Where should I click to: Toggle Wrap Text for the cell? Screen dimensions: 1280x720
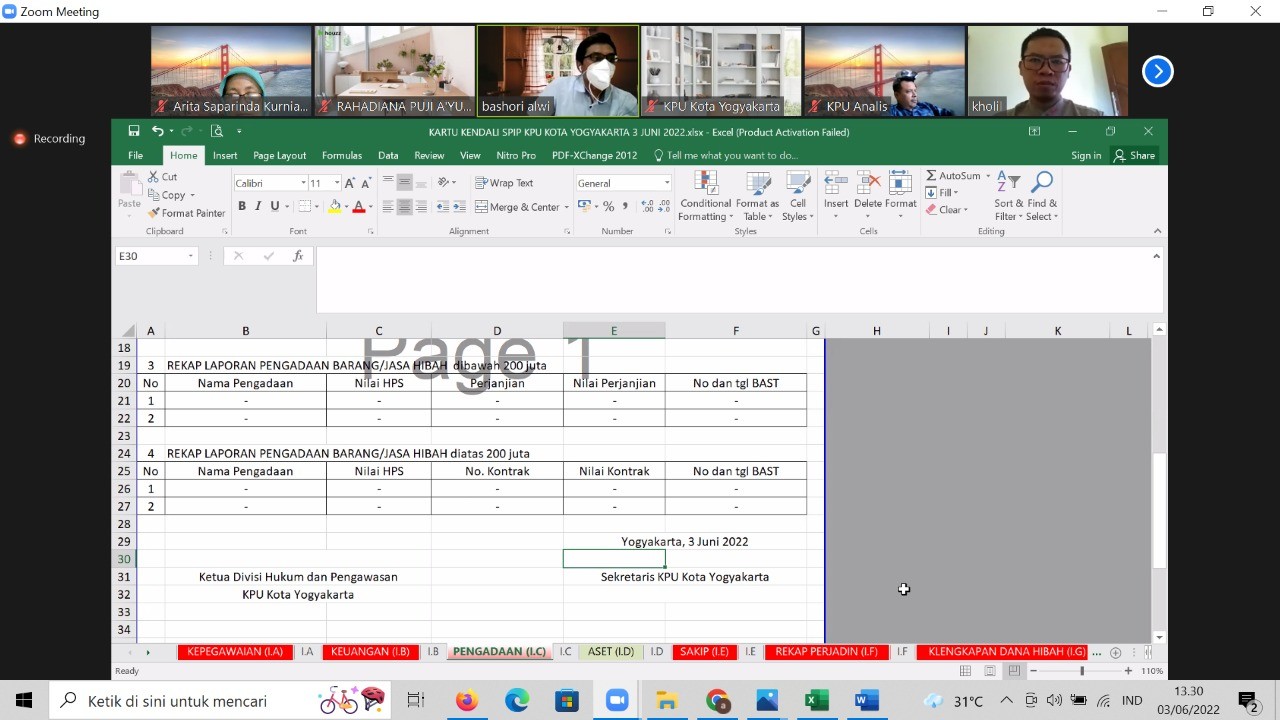click(x=504, y=183)
